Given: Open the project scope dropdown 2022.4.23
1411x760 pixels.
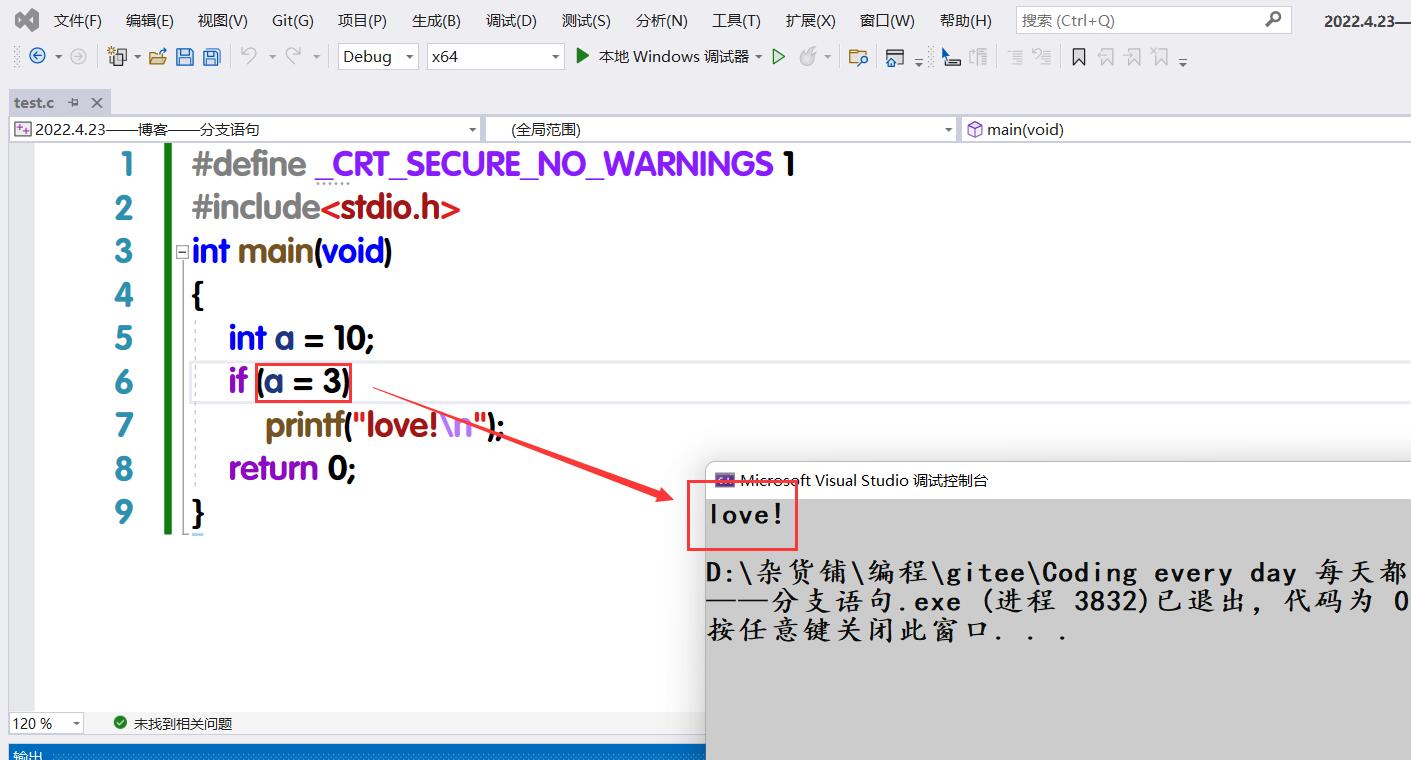Looking at the screenshot, I should (x=246, y=129).
